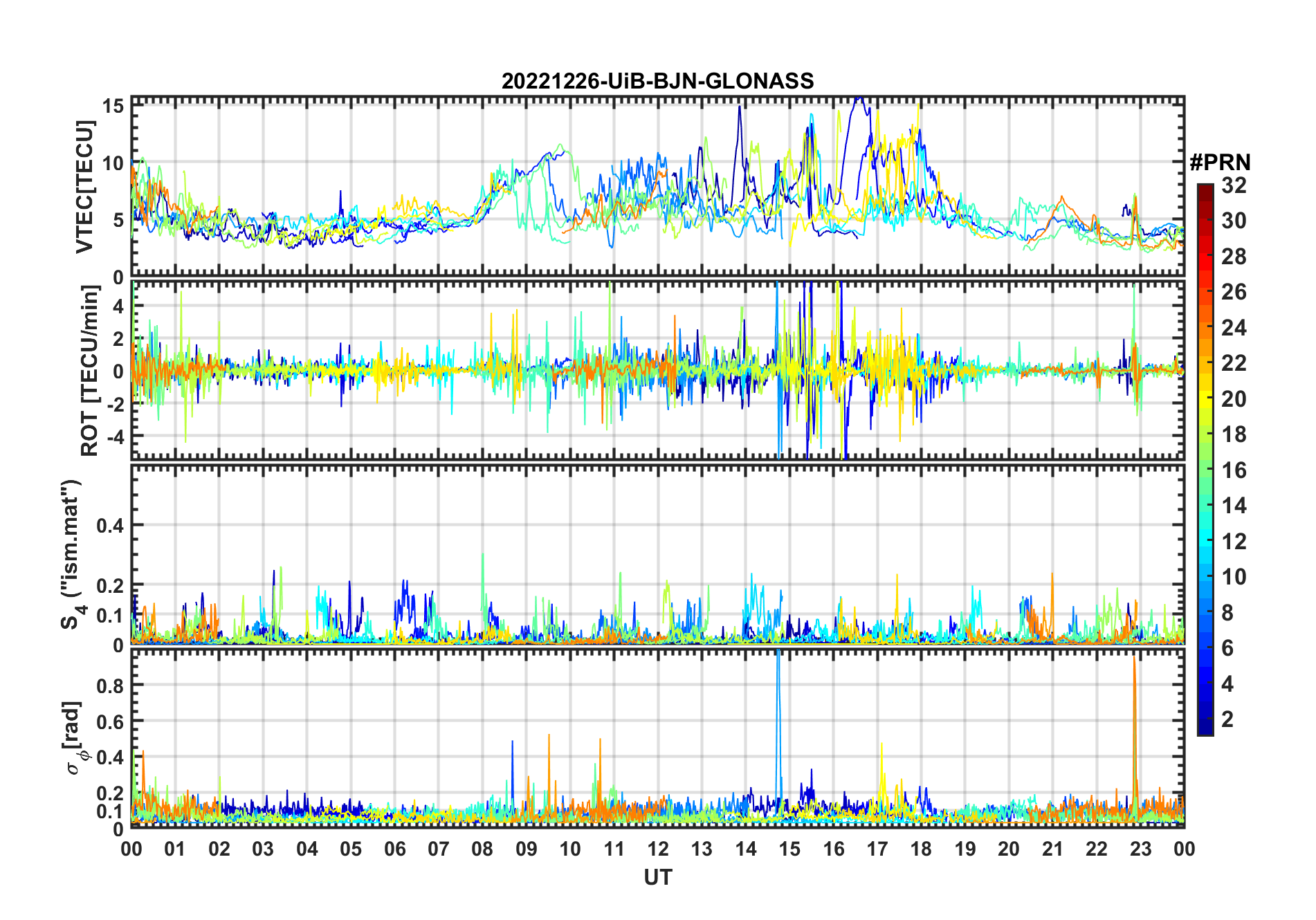The image size is (1316, 920).
Task: Click colorbar tick label 32
Action: (1234, 185)
